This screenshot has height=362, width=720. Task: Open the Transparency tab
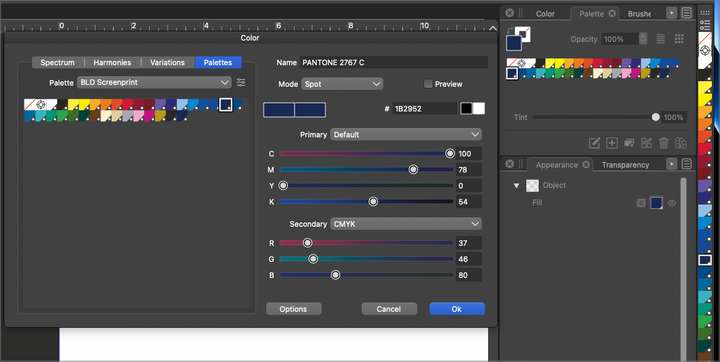point(625,165)
